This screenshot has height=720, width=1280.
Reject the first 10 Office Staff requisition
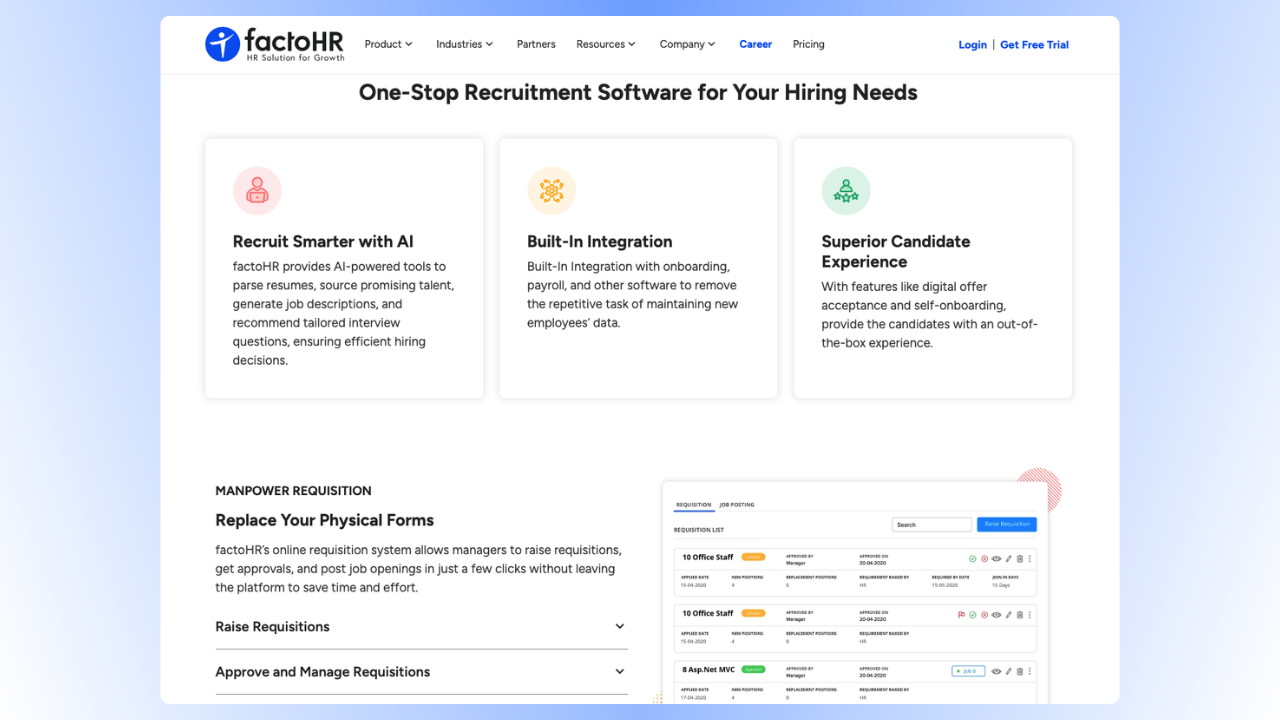[984, 558]
